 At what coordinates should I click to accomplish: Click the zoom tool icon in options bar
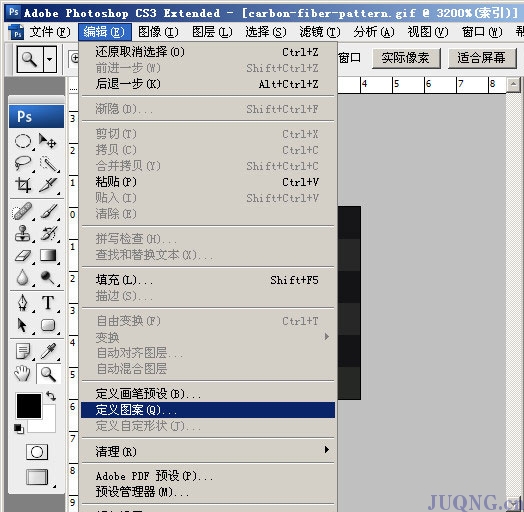(x=30, y=59)
